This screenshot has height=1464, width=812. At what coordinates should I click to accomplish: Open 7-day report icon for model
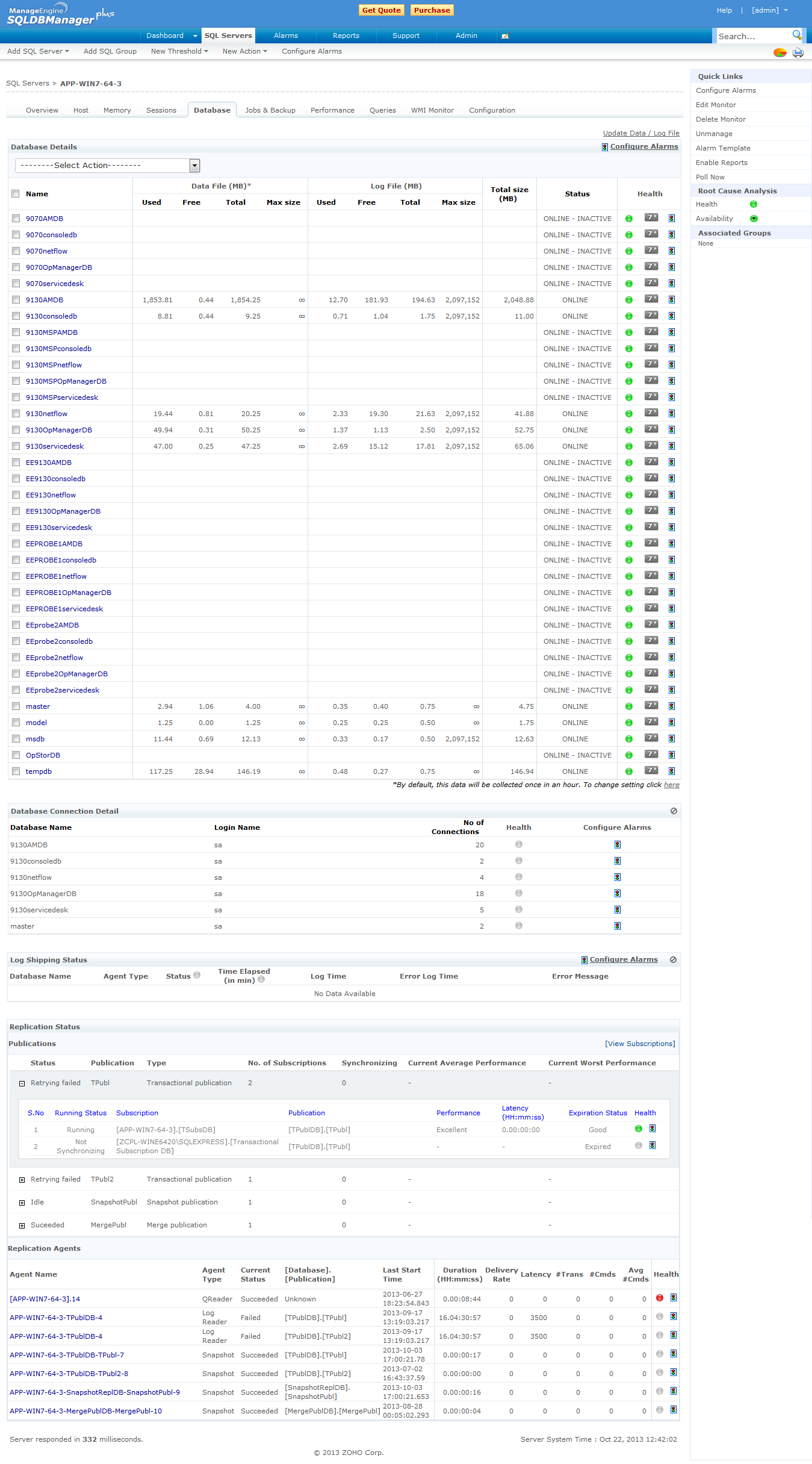pos(651,722)
